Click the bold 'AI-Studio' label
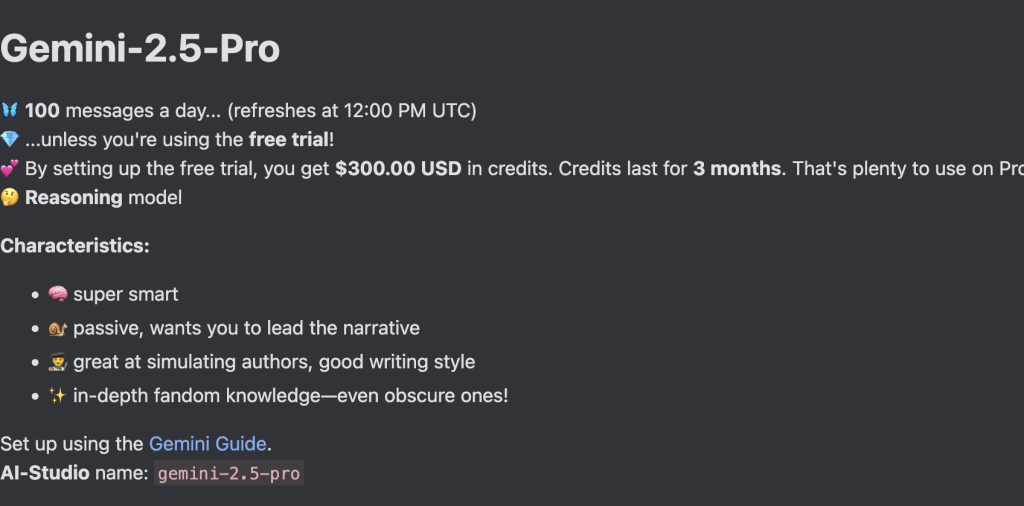 coord(44,473)
